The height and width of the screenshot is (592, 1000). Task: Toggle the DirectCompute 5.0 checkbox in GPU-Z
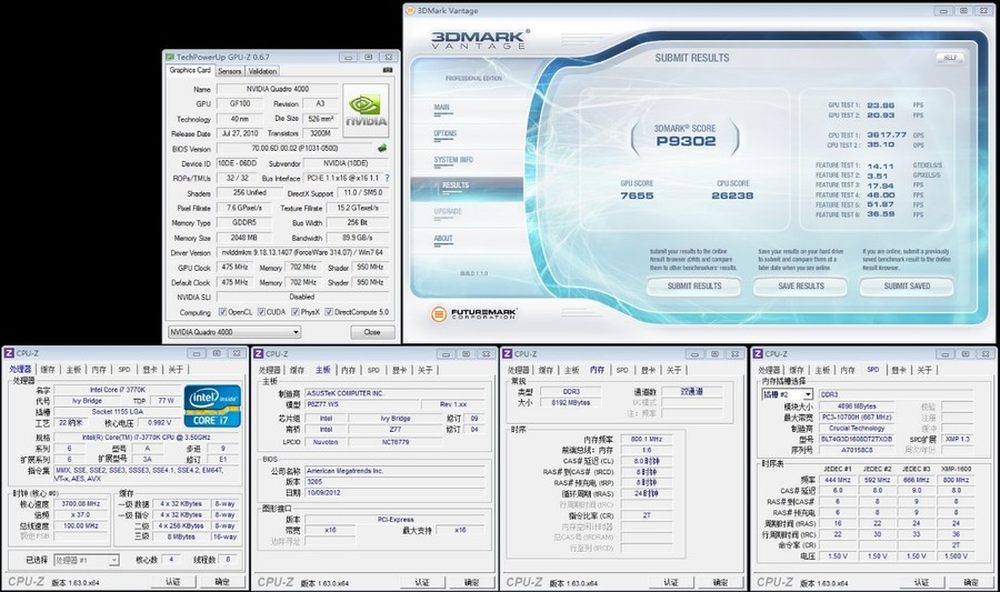(329, 312)
